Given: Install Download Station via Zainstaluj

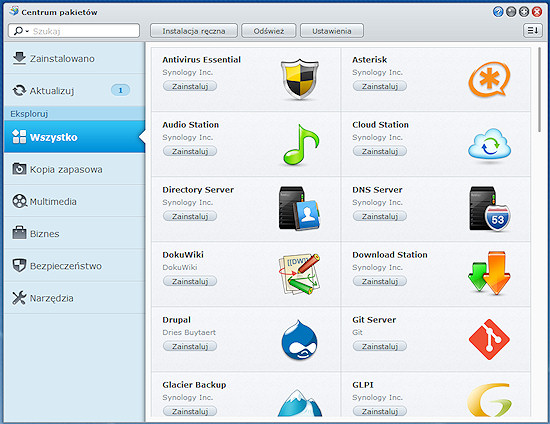Looking at the screenshot, I should [380, 281].
